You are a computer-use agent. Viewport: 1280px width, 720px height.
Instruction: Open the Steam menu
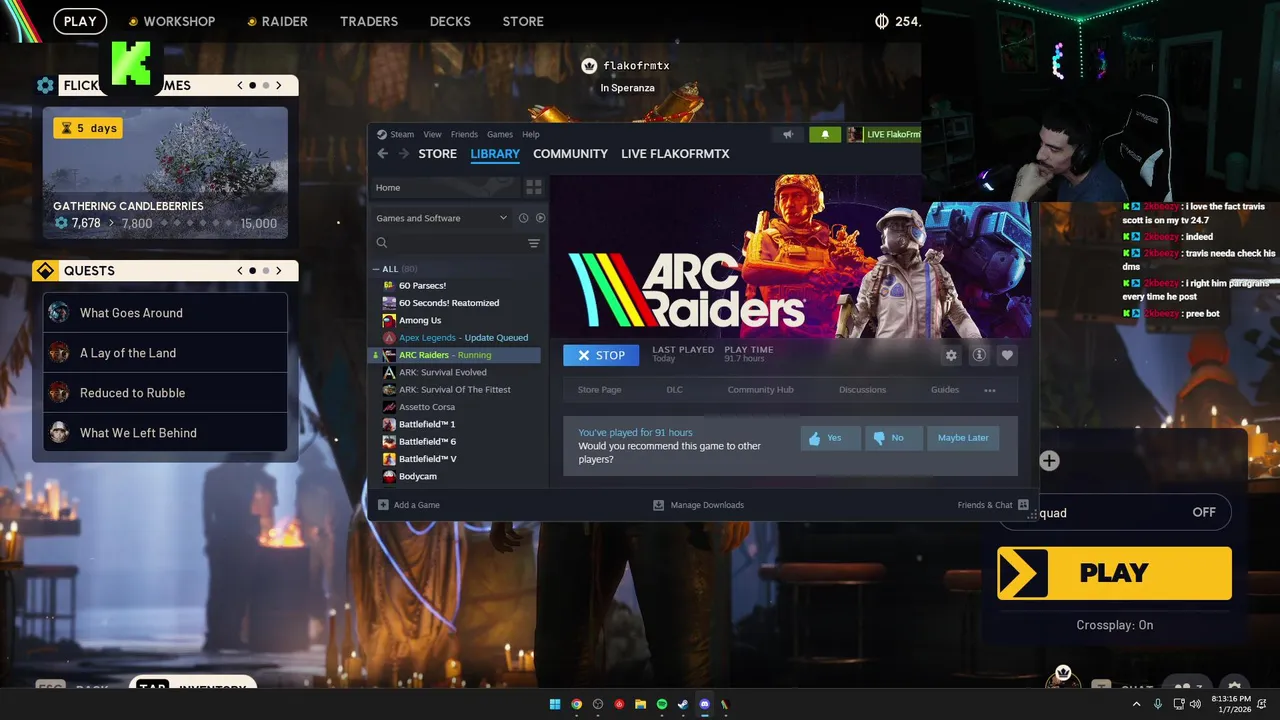pyautogui.click(x=402, y=134)
